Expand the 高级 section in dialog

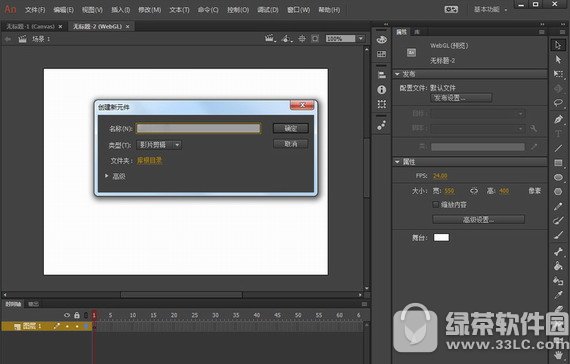(107, 176)
